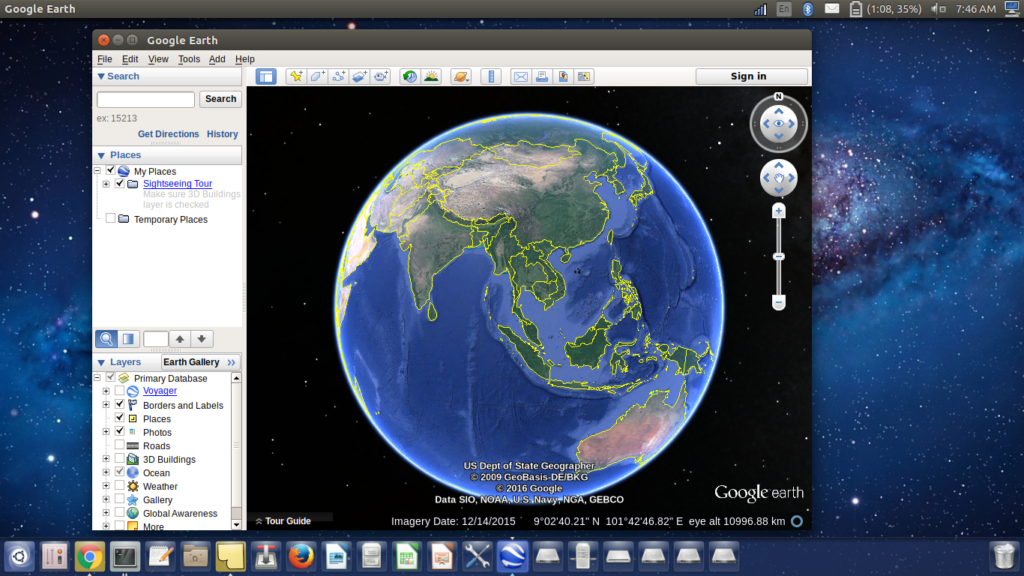Click the Print toolbar icon
The width and height of the screenshot is (1024, 576).
point(541,76)
